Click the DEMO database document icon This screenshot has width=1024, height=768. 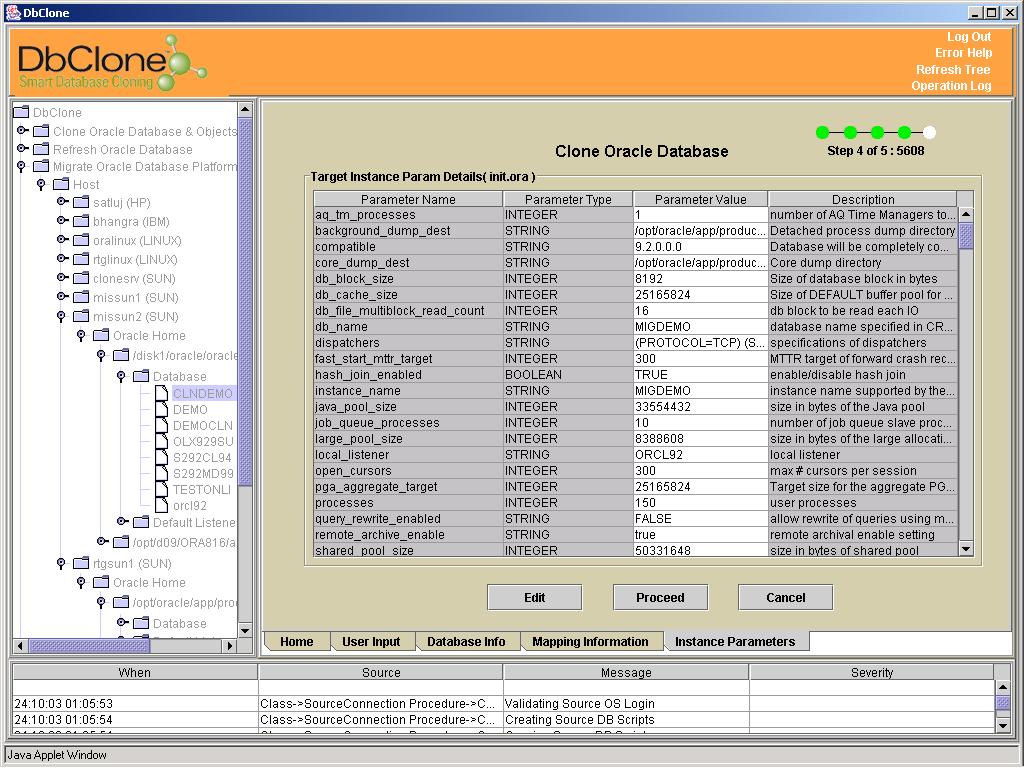(162, 409)
